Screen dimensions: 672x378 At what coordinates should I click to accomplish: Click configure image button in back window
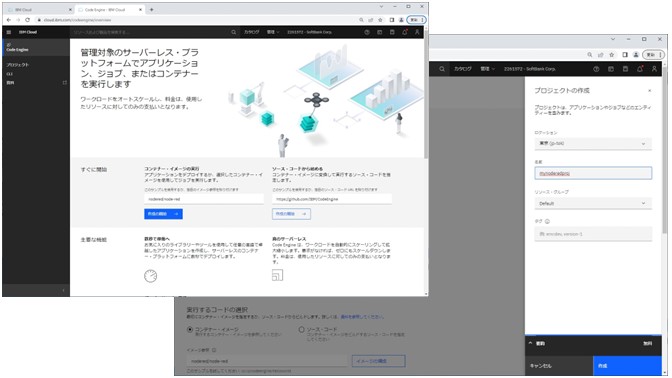[378, 361]
